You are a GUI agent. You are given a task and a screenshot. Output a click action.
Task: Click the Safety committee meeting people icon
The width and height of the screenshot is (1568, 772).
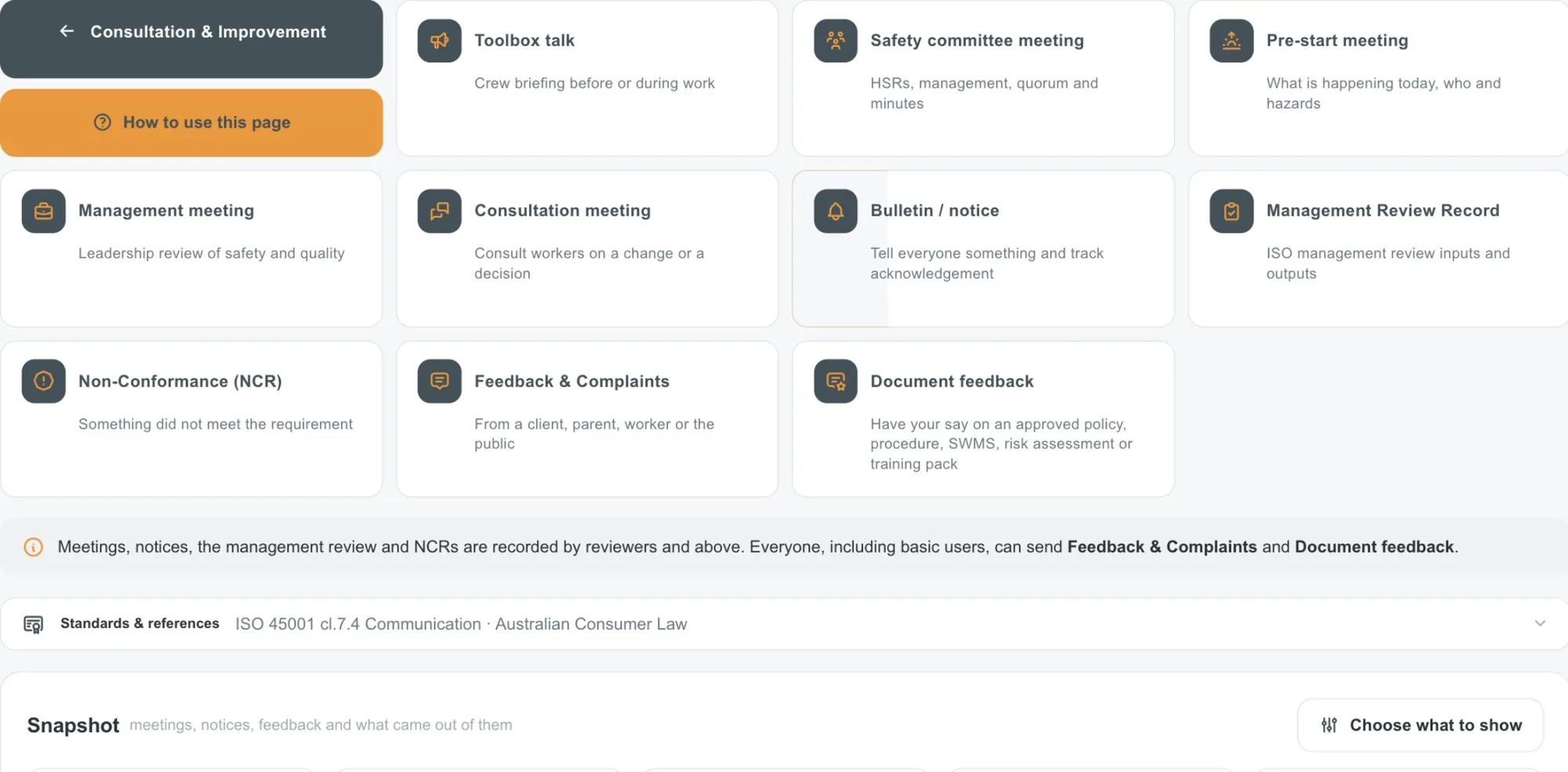coord(835,41)
